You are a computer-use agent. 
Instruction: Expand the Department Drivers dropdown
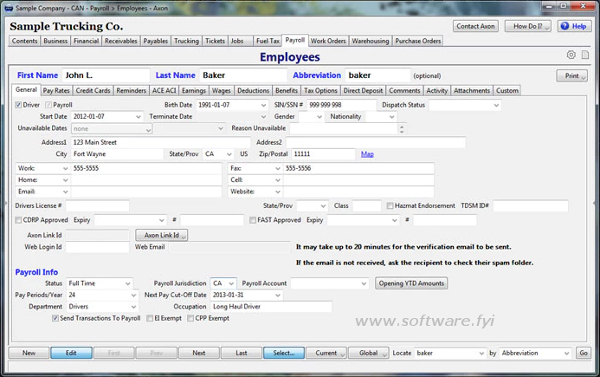pyautogui.click(x=134, y=307)
